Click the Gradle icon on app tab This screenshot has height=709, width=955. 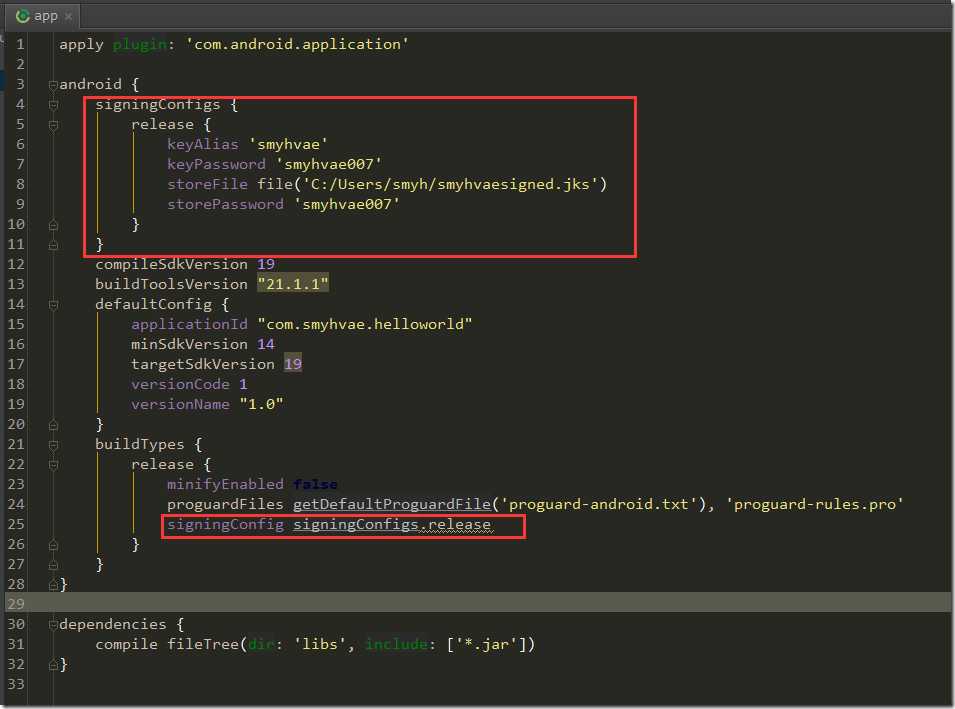point(23,16)
